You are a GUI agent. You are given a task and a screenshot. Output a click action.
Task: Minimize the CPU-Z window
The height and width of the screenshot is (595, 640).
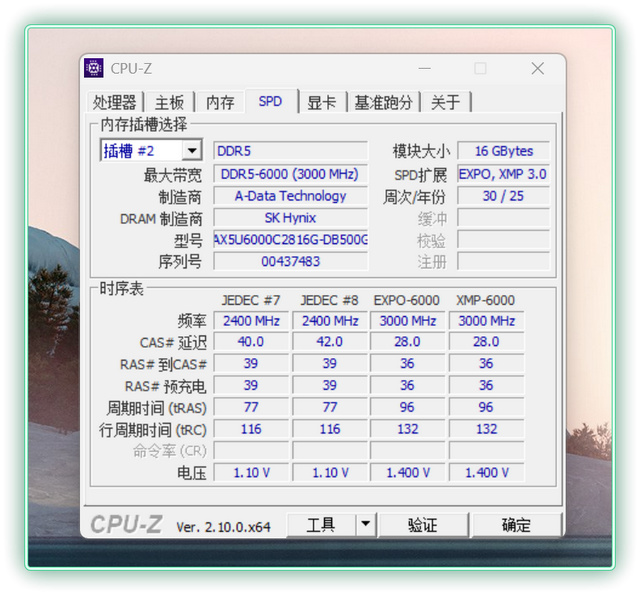(x=424, y=68)
